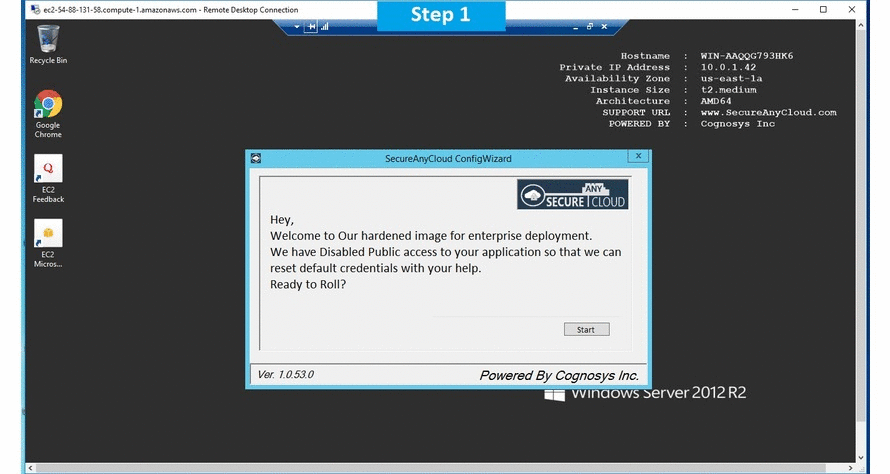Image resolution: width=890 pixels, height=474 pixels.
Task: Toggle the pin on the RDP connection bar
Action: [311, 27]
